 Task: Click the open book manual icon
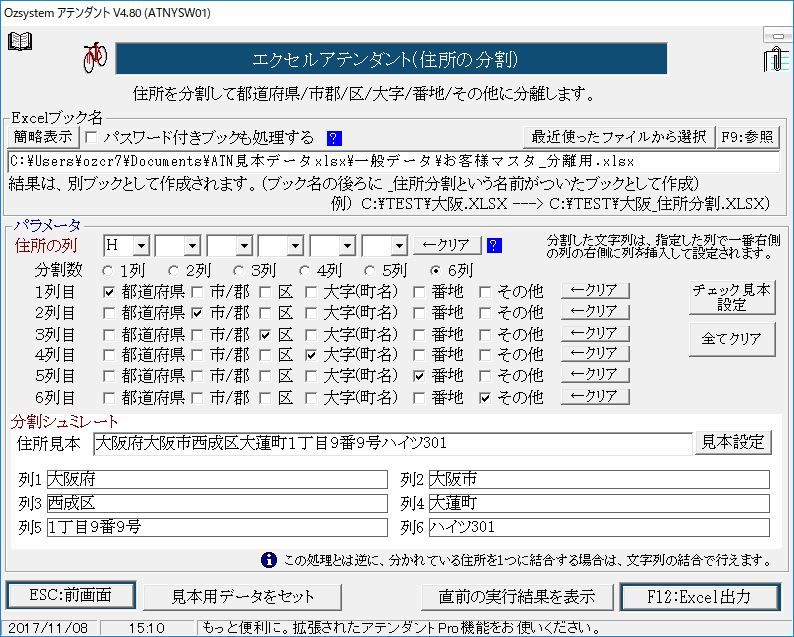(x=20, y=42)
